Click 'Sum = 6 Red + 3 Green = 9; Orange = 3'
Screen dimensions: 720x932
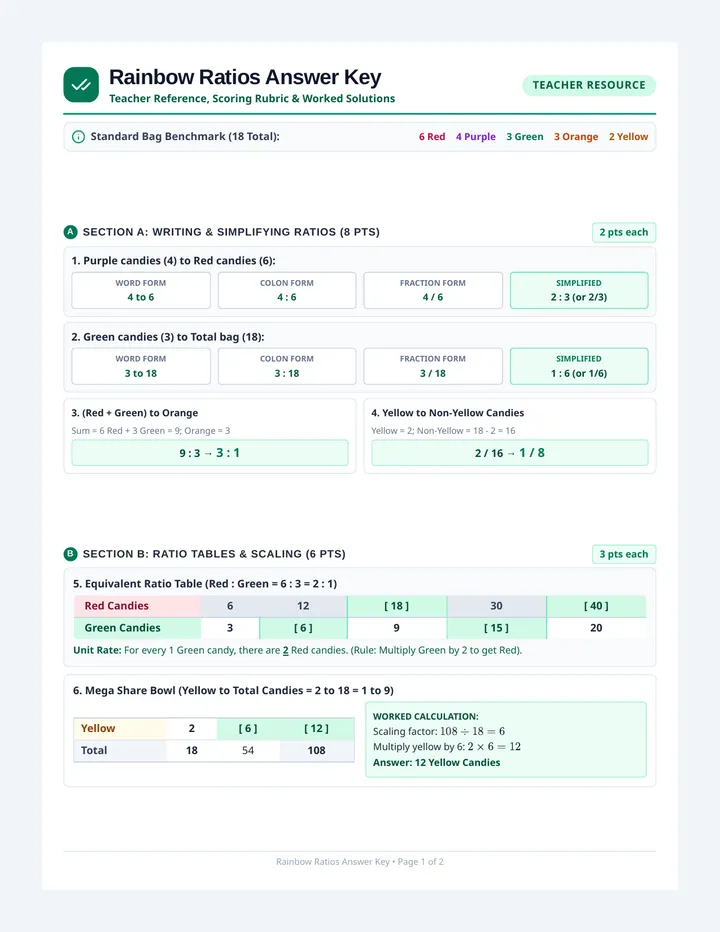tap(151, 431)
